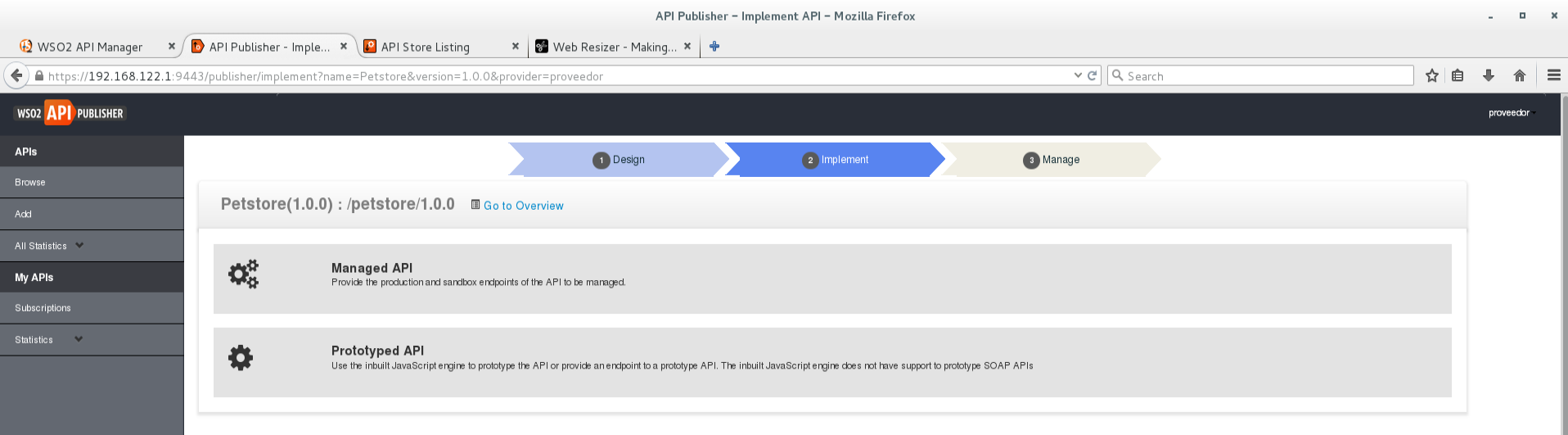The width and height of the screenshot is (1568, 435).
Task: Expand the Statistics menu under My APIs
Action: tap(79, 339)
